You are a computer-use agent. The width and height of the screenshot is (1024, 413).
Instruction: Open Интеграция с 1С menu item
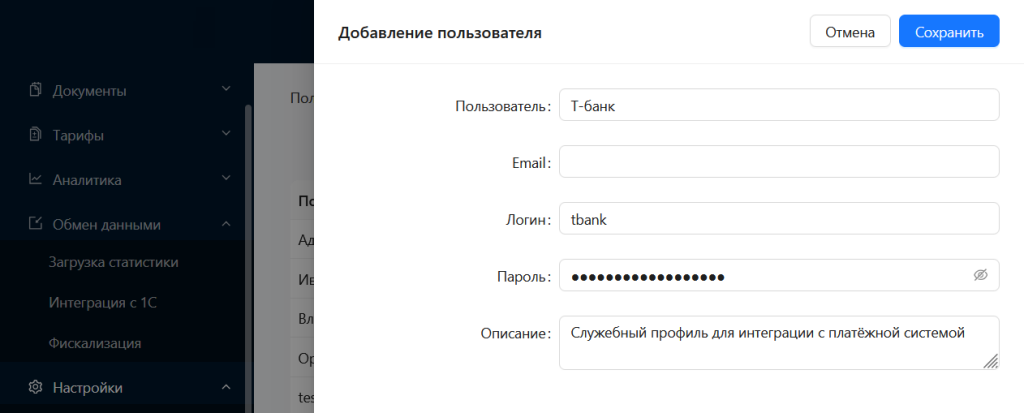pos(103,303)
